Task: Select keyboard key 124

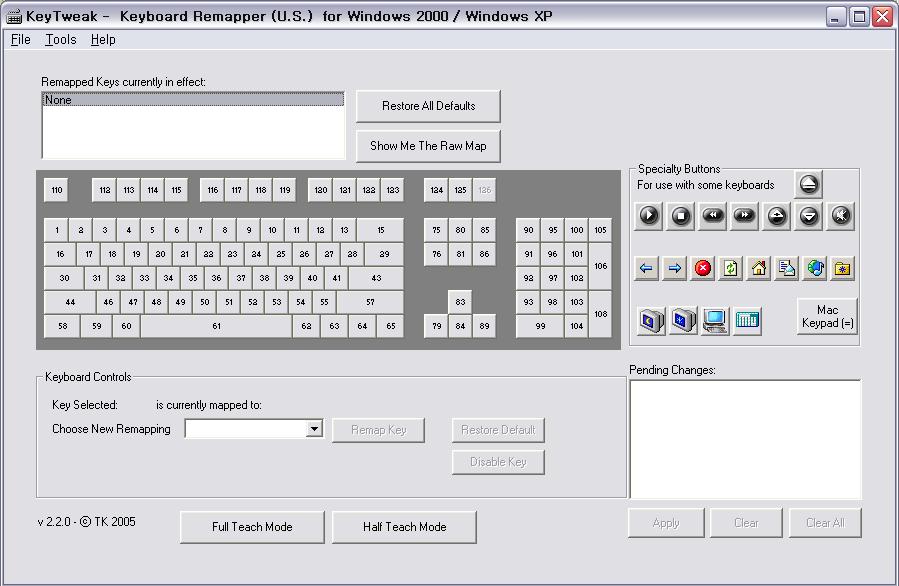Action: coord(436,190)
